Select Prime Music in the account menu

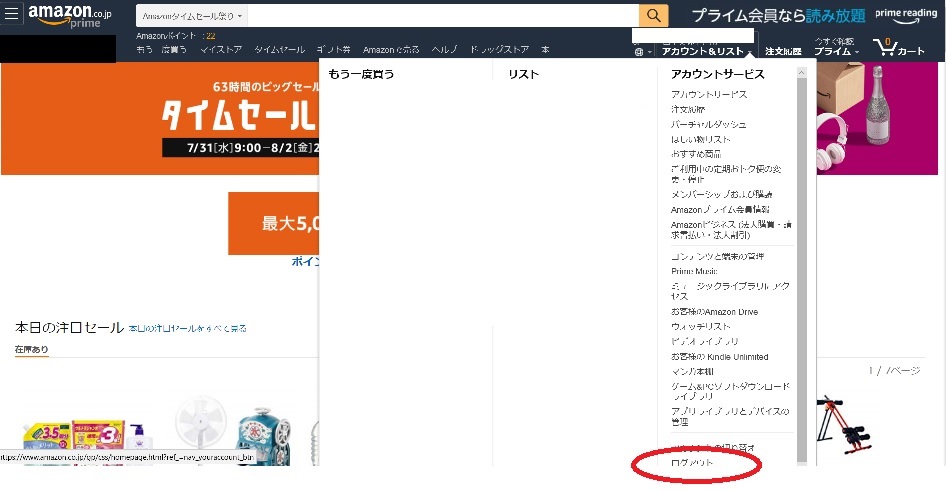tap(694, 271)
